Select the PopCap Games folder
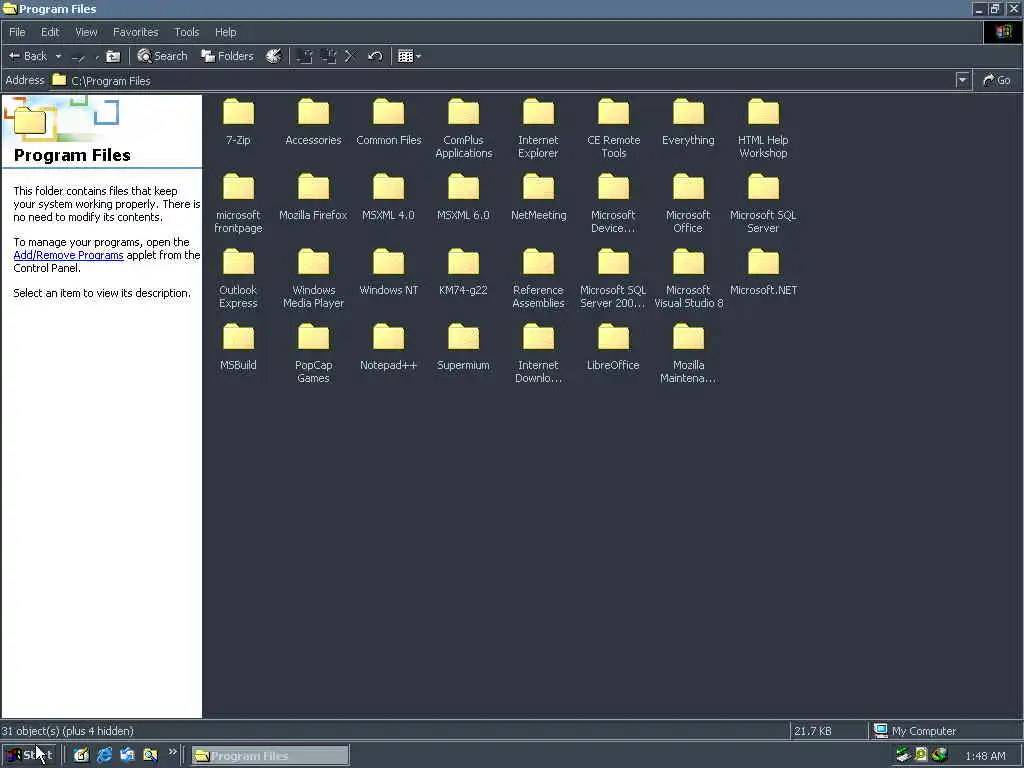 [x=313, y=353]
